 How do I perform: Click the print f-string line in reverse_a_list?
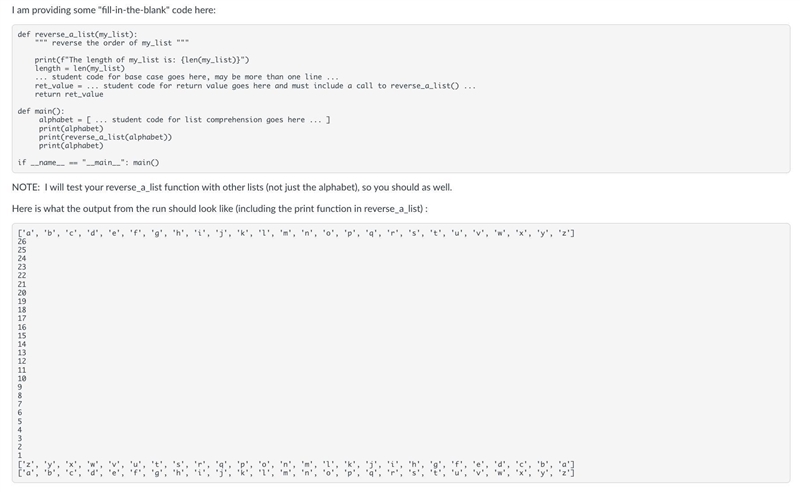point(142,60)
